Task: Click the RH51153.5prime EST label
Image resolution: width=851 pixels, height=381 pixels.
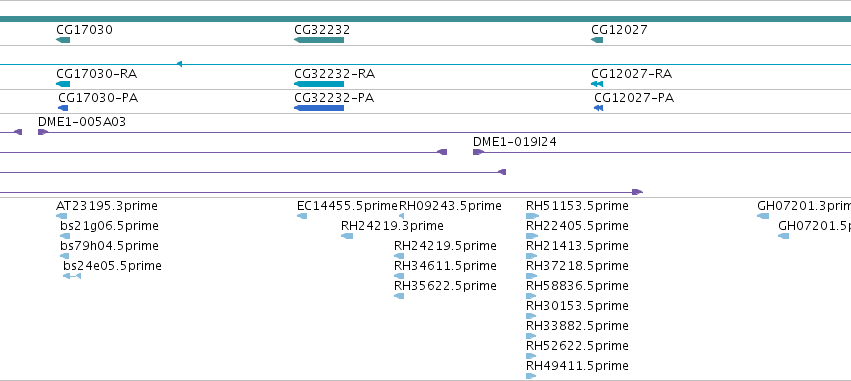Action: coord(577,206)
